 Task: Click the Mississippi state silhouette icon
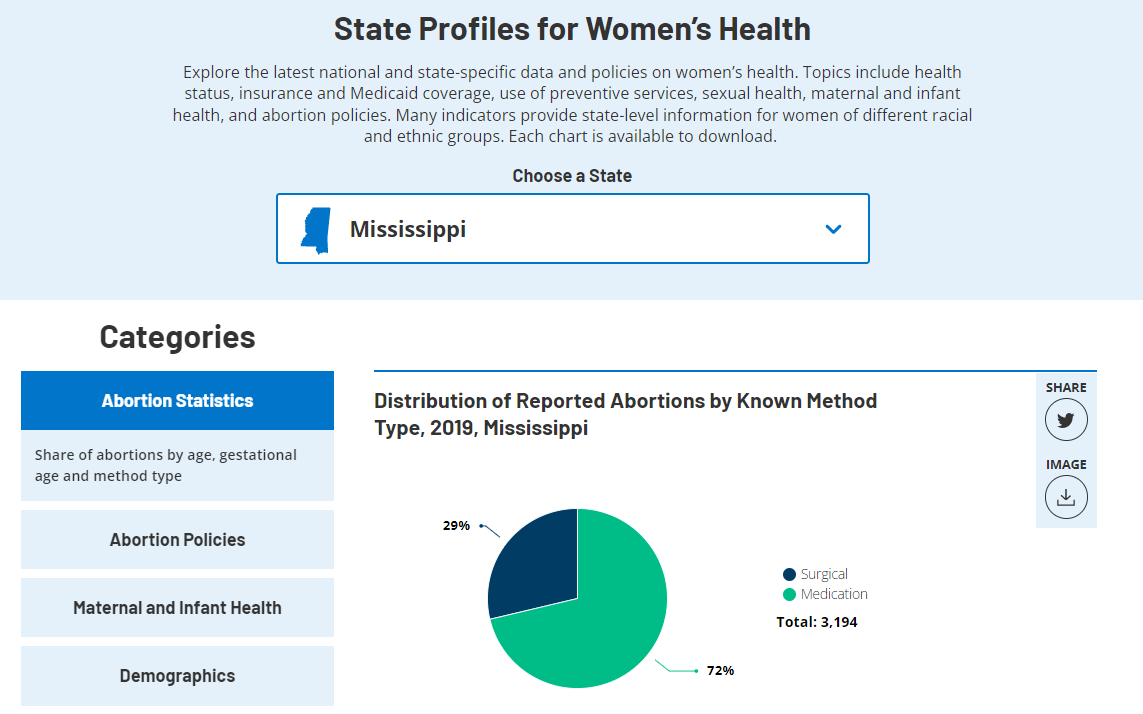pyautogui.click(x=316, y=230)
